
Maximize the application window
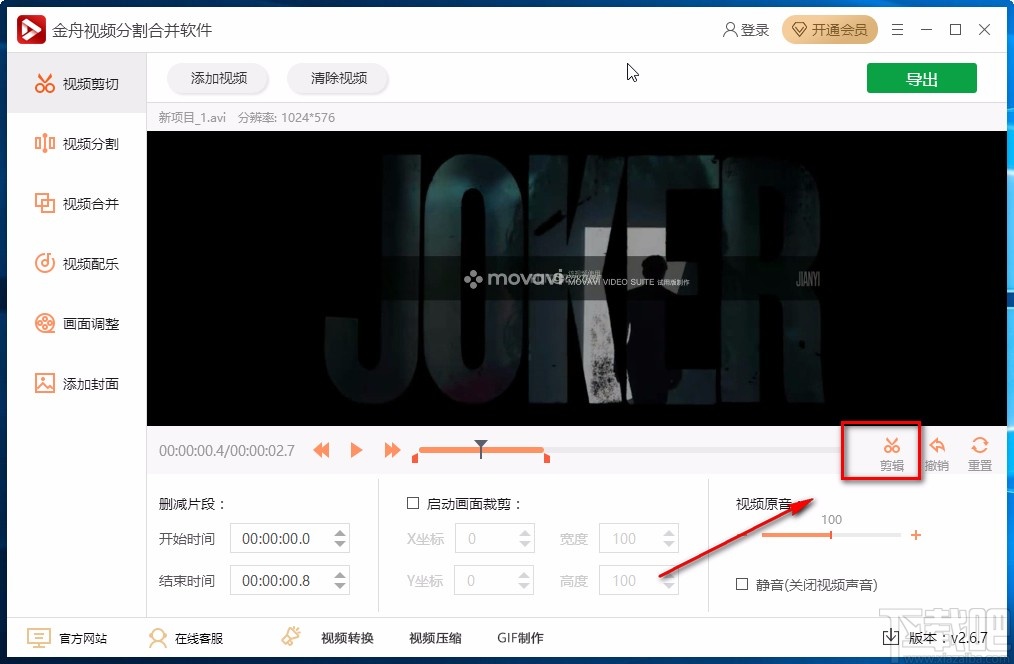(x=955, y=30)
